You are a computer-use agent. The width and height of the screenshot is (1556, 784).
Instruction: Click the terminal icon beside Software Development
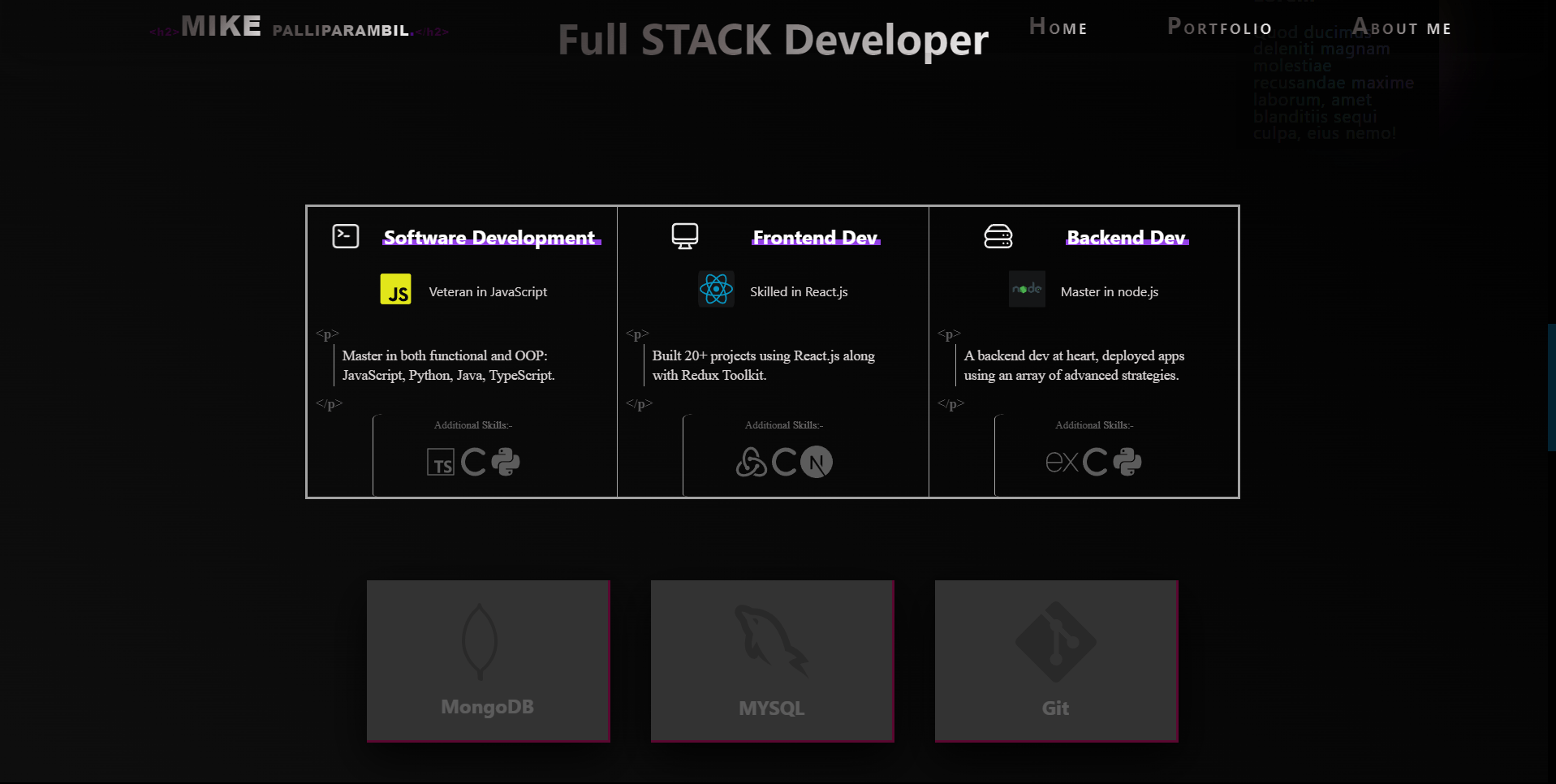pyautogui.click(x=346, y=236)
